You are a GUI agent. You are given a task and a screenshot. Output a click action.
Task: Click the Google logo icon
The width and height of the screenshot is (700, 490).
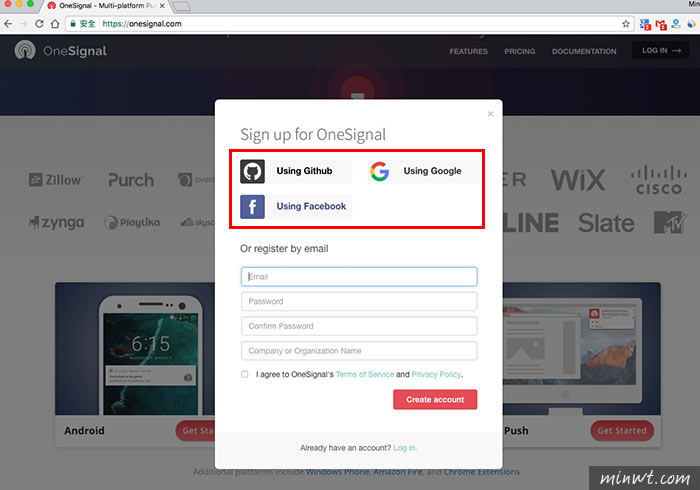[x=379, y=171]
